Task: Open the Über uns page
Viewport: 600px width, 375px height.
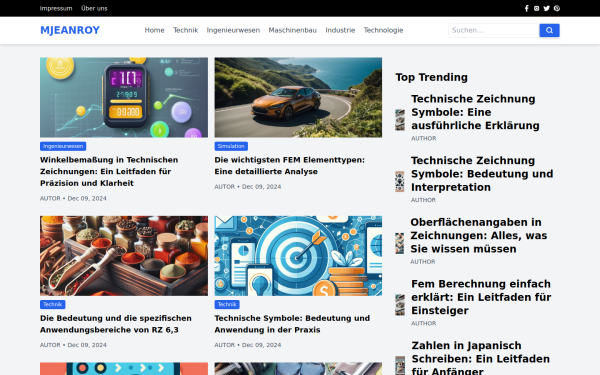Action: click(x=94, y=8)
